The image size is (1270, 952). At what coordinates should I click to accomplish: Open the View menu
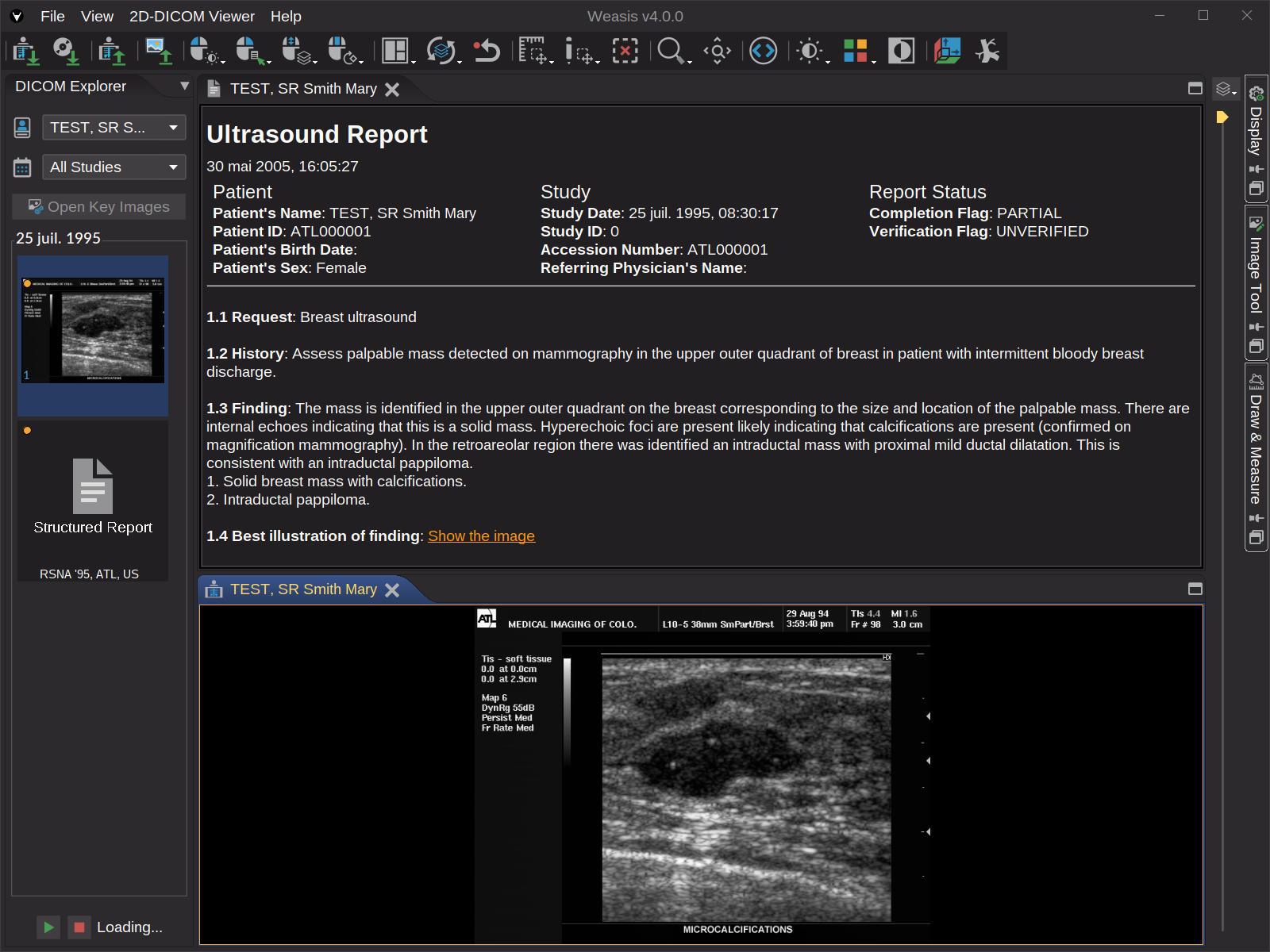[x=97, y=16]
